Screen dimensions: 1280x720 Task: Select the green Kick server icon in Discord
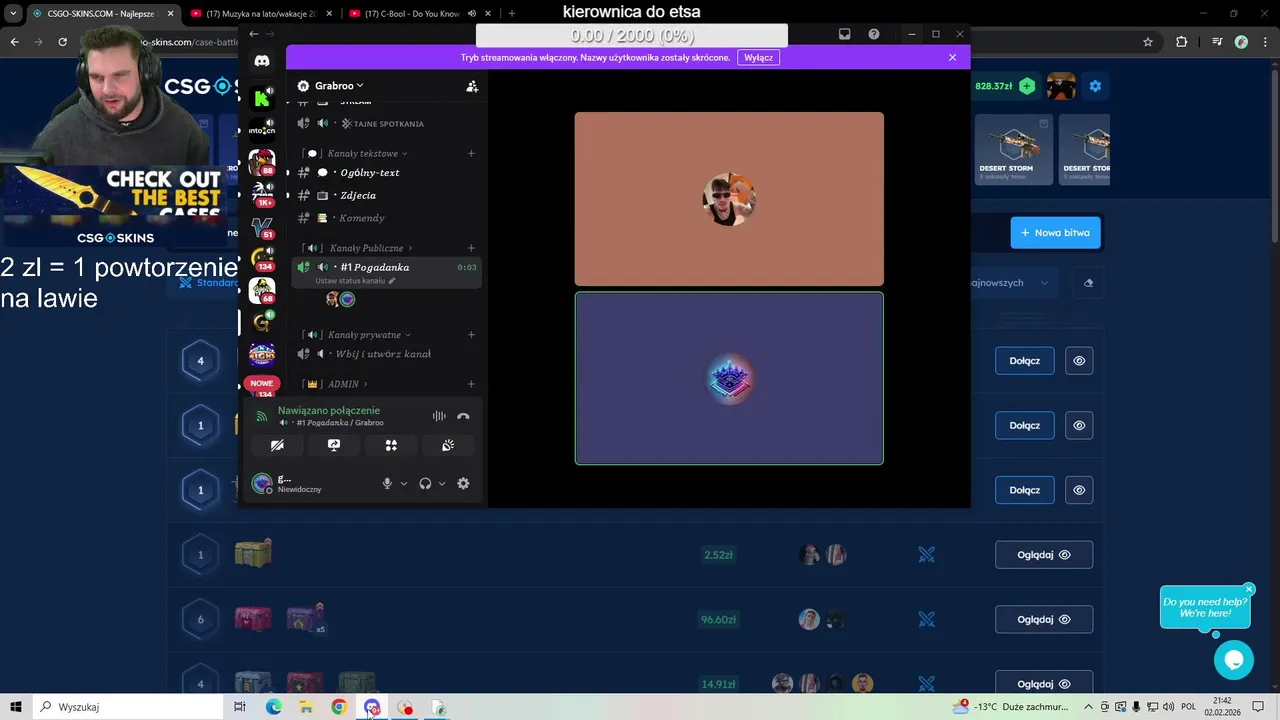[x=262, y=98]
